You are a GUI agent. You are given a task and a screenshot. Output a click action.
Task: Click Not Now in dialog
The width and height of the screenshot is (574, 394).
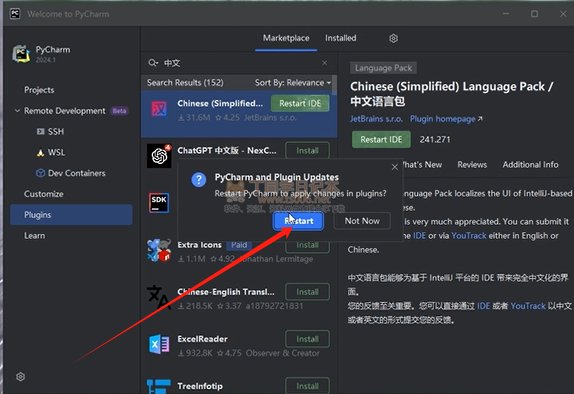362,221
